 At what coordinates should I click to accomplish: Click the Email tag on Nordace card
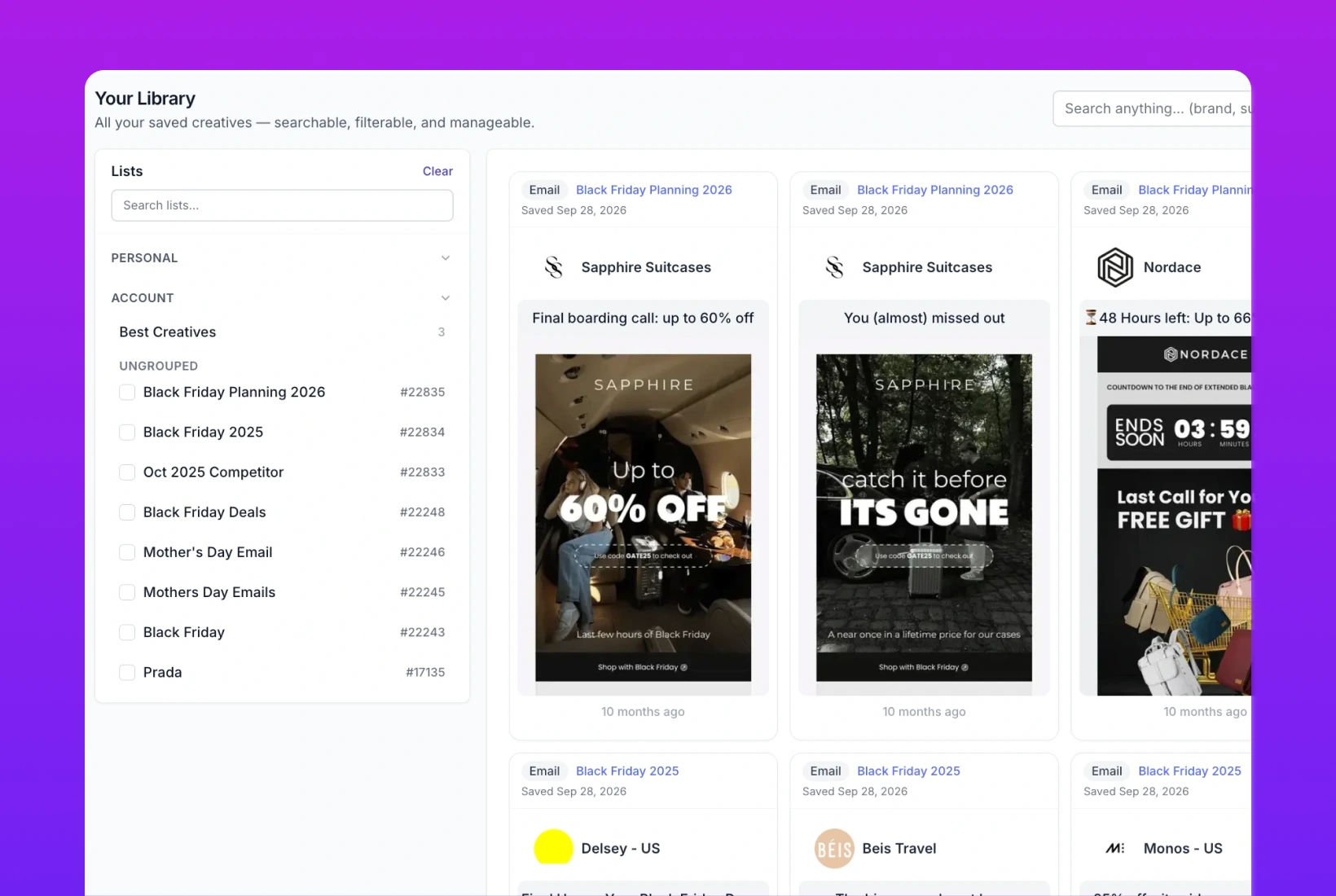pyautogui.click(x=1106, y=190)
